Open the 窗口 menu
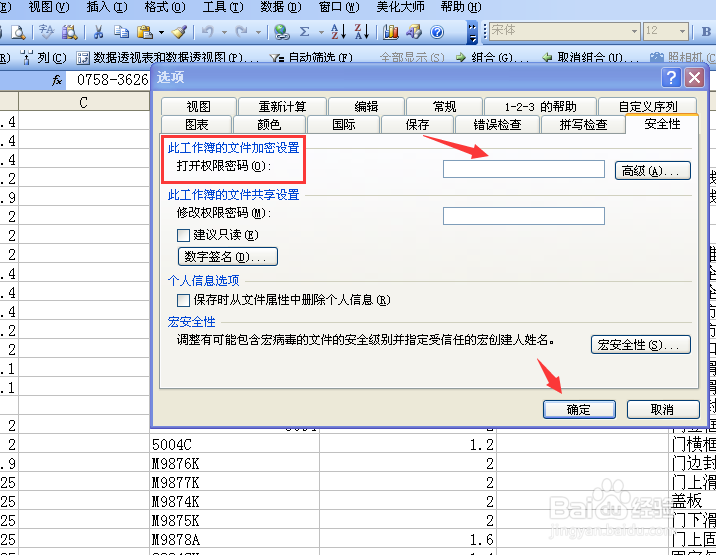716x555 pixels. (x=339, y=7)
